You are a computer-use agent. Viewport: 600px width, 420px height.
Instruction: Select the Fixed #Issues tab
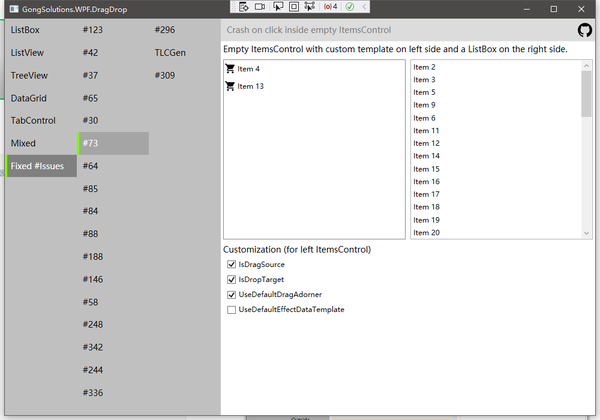coord(41,166)
